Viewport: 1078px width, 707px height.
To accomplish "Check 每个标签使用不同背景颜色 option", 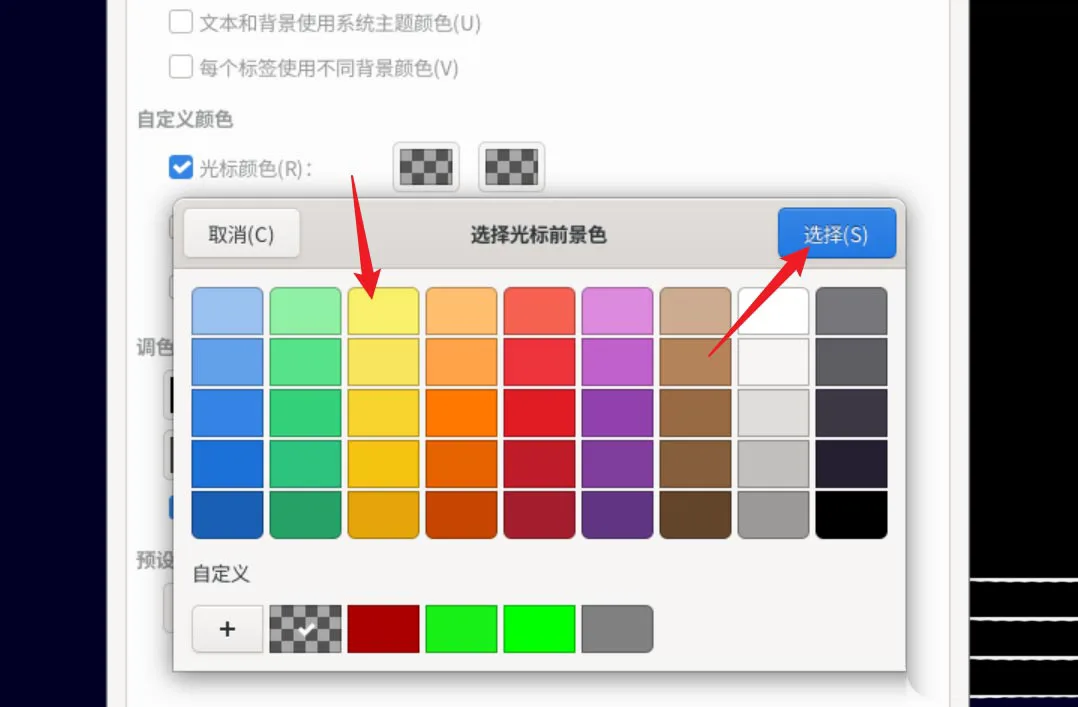I will coord(180,66).
